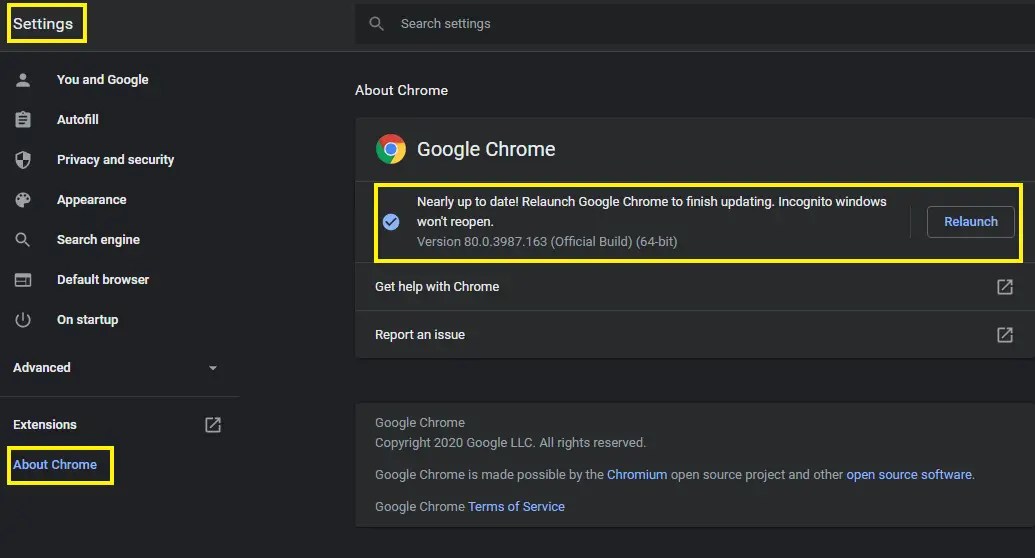Click the Nearly up to date message
This screenshot has width=1035, height=558.
(x=651, y=211)
